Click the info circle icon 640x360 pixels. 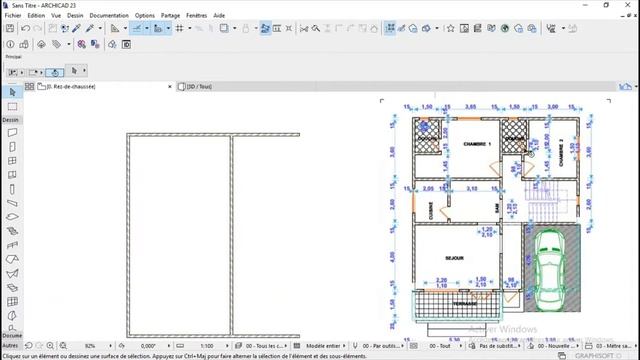click(11, 44)
